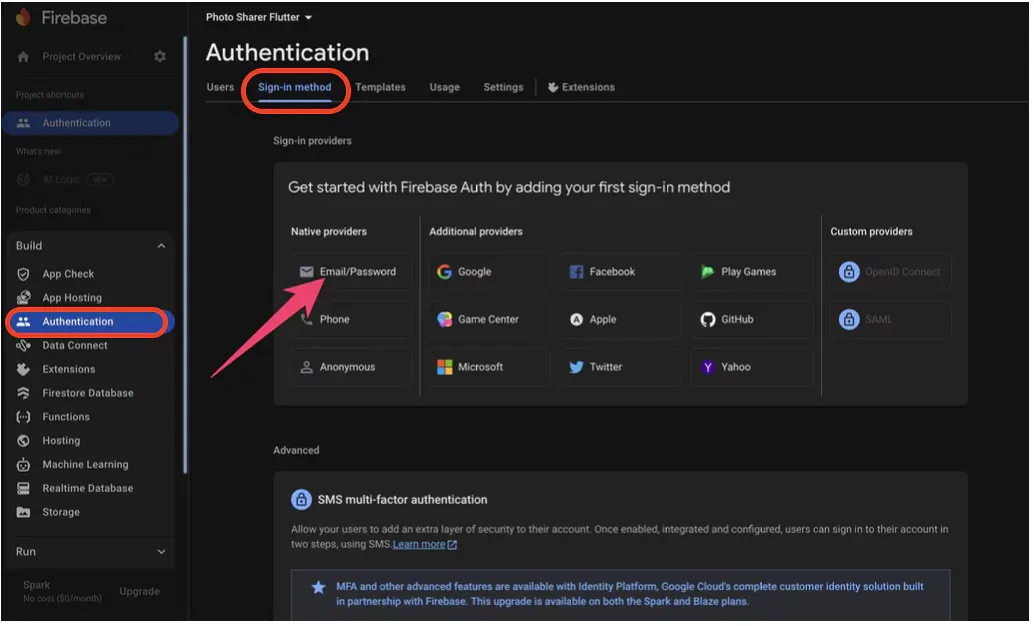Viewport: 1034px width, 626px height.
Task: Open Photo Sharer Flutter project dropdown
Action: (258, 17)
